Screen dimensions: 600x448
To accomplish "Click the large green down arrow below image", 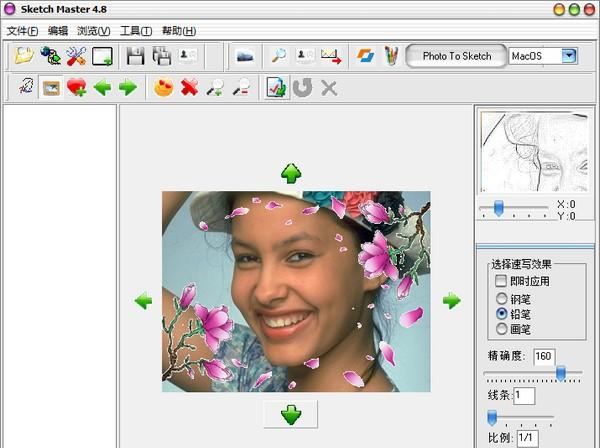I will pos(290,414).
